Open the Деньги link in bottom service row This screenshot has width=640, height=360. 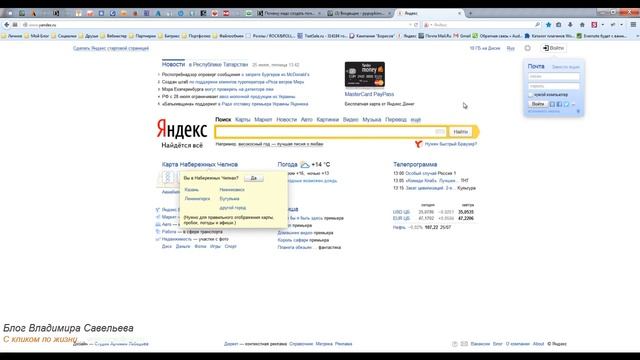tap(183, 247)
